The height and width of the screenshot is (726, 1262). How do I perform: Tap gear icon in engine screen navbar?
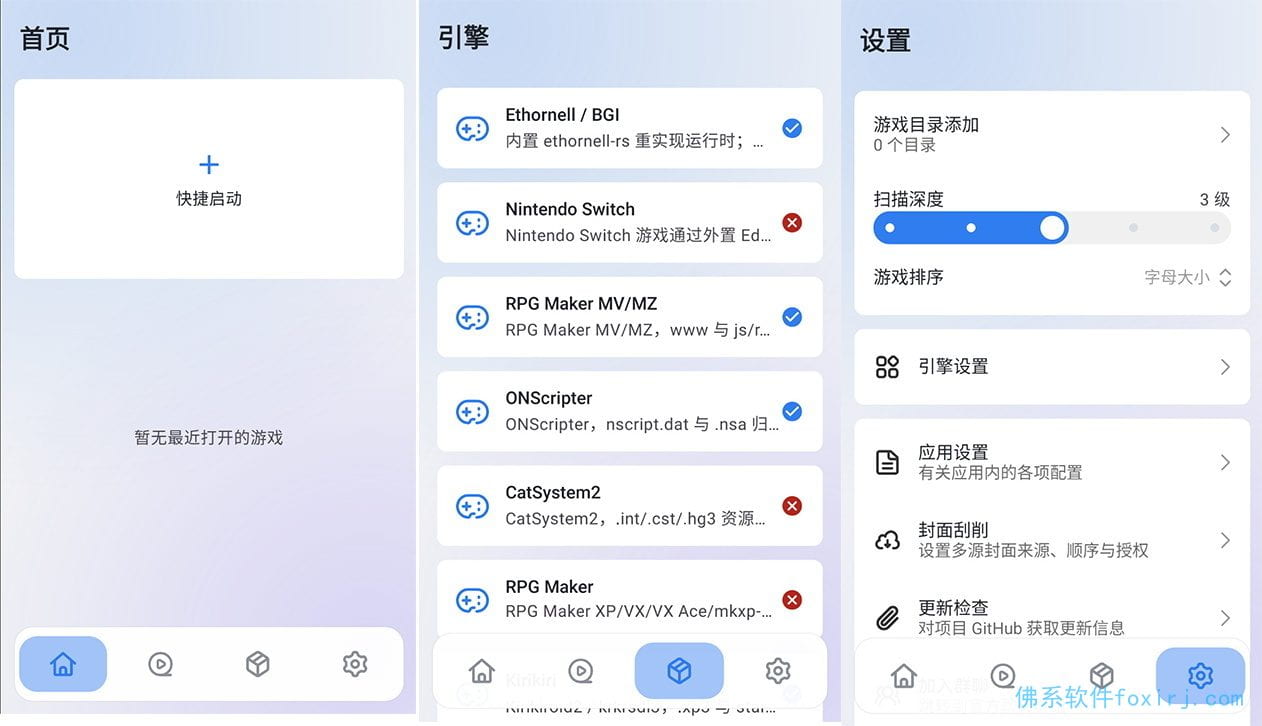[x=778, y=670]
